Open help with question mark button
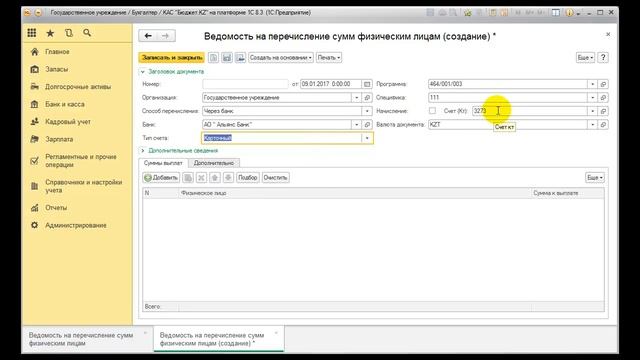 pos(603,58)
